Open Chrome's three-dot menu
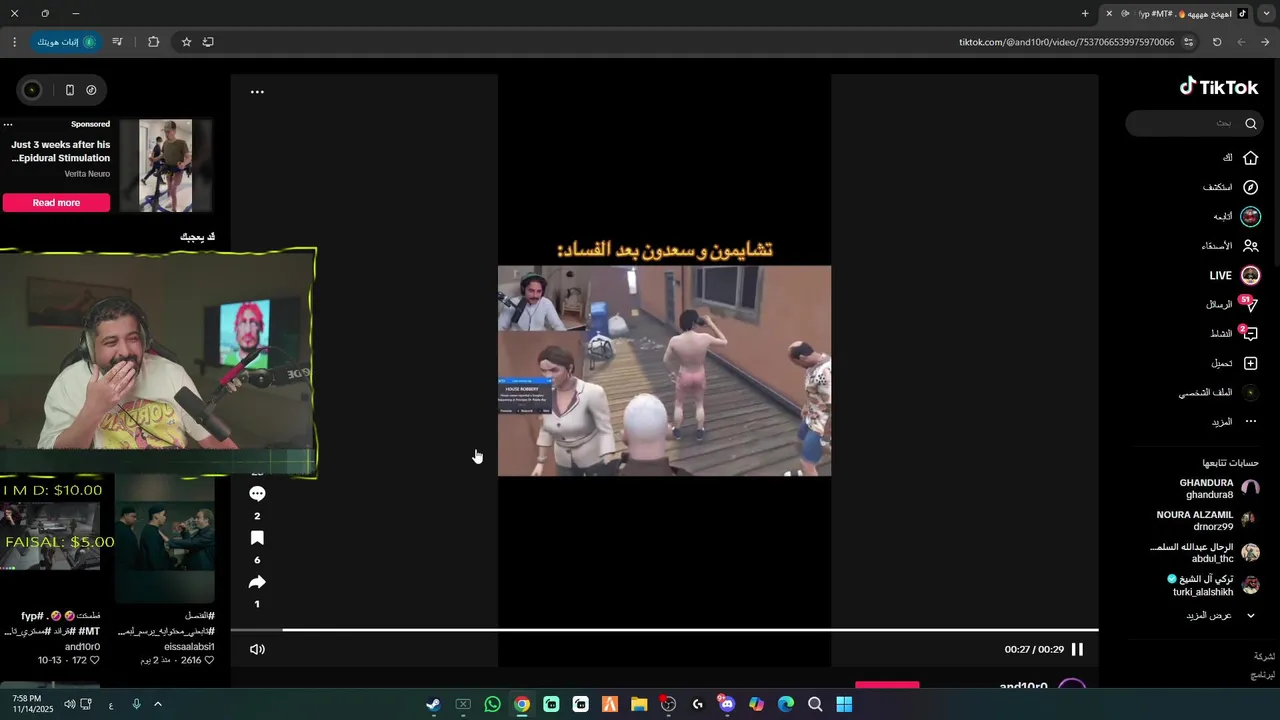1280x720 pixels. click(14, 42)
